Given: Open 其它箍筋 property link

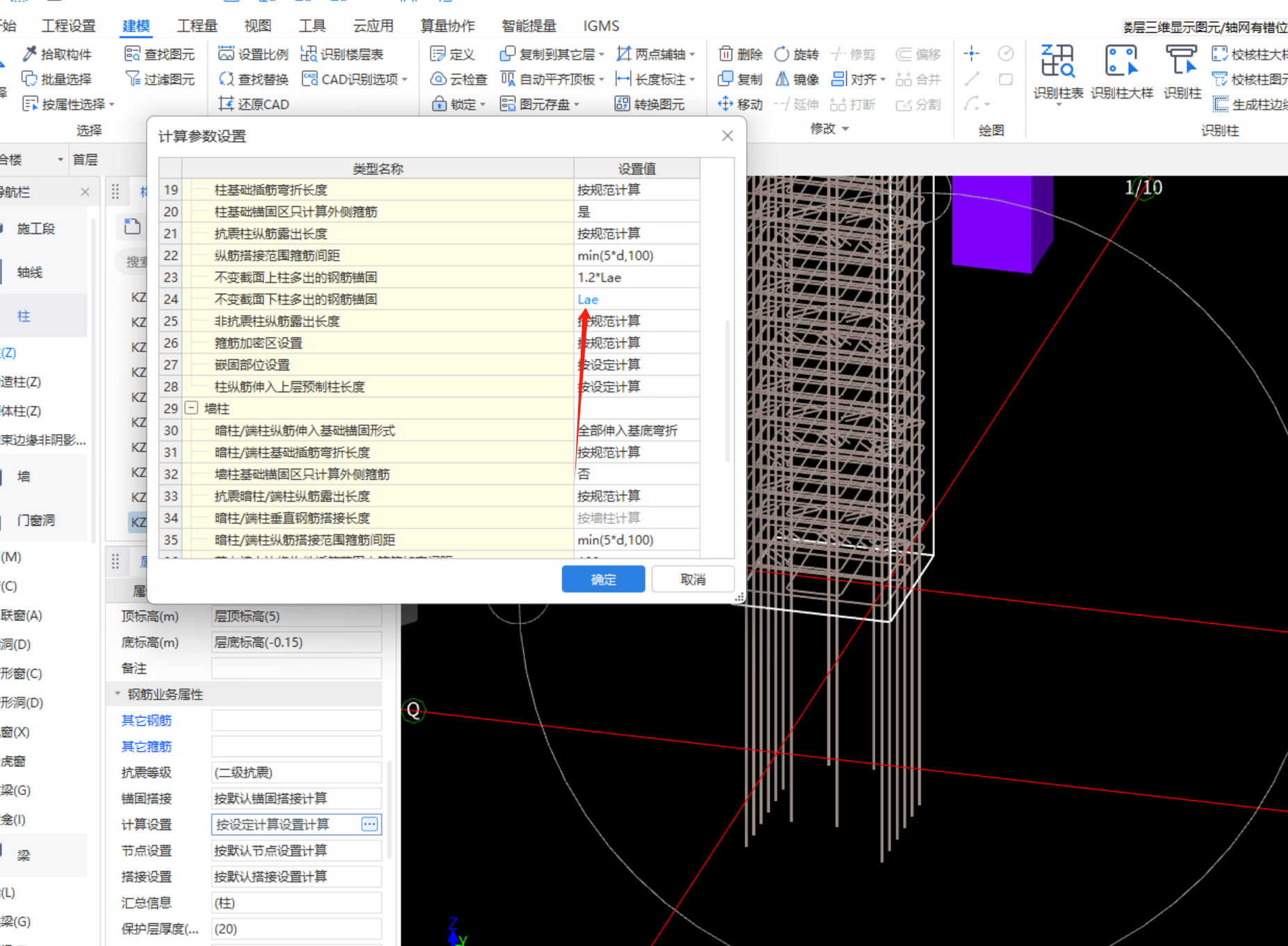Looking at the screenshot, I should coord(147,747).
